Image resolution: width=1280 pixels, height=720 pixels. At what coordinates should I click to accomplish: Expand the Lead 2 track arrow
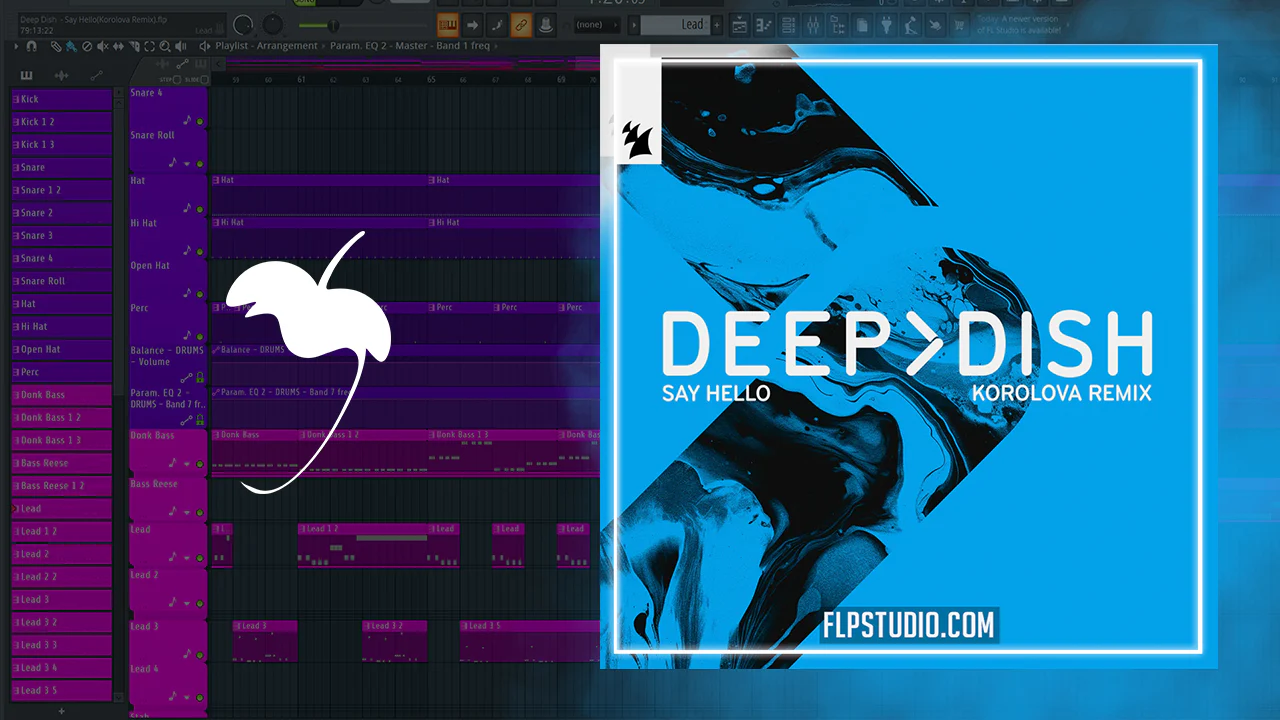[x=187, y=603]
